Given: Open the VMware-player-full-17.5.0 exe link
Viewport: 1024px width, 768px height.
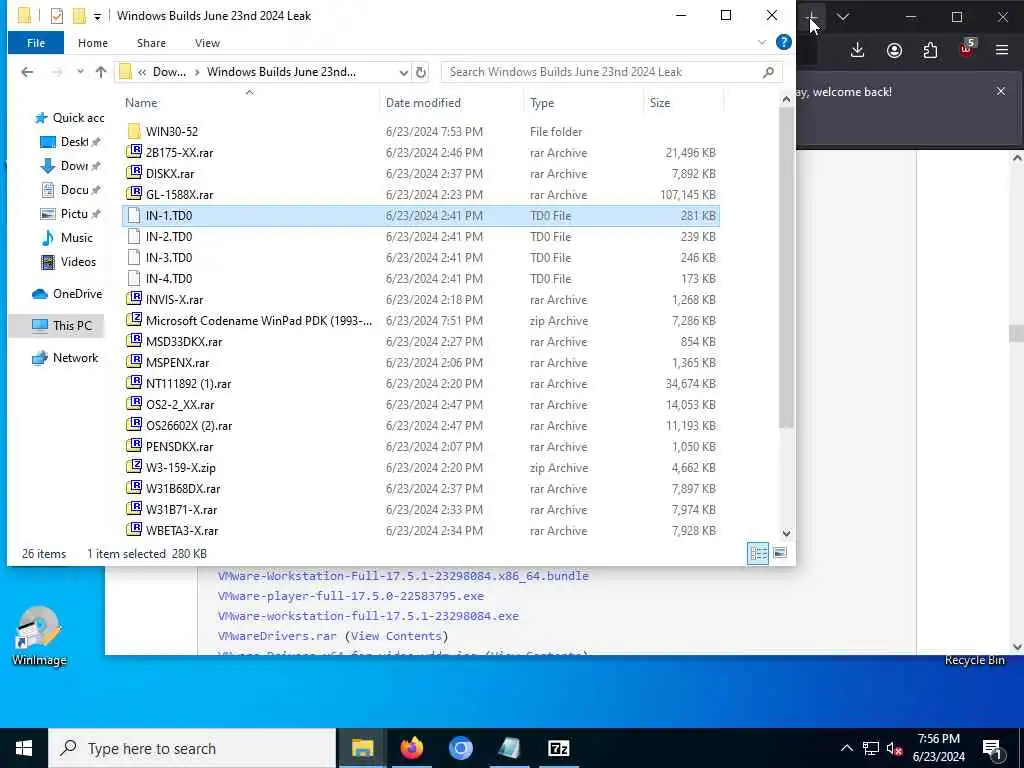Looking at the screenshot, I should pos(351,596).
